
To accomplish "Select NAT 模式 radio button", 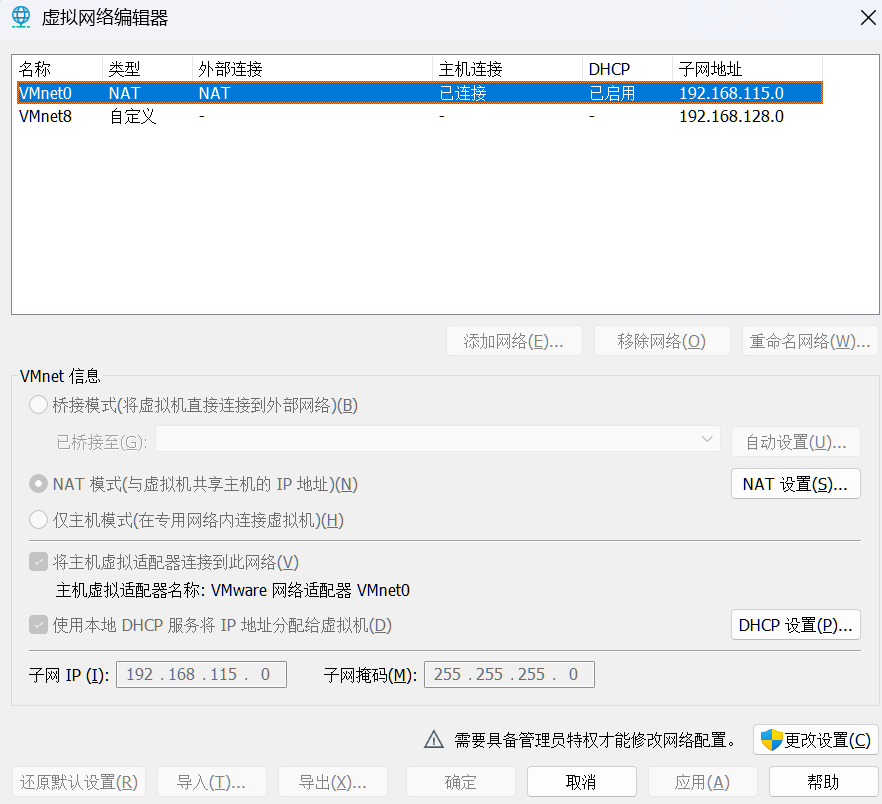I will point(38,484).
